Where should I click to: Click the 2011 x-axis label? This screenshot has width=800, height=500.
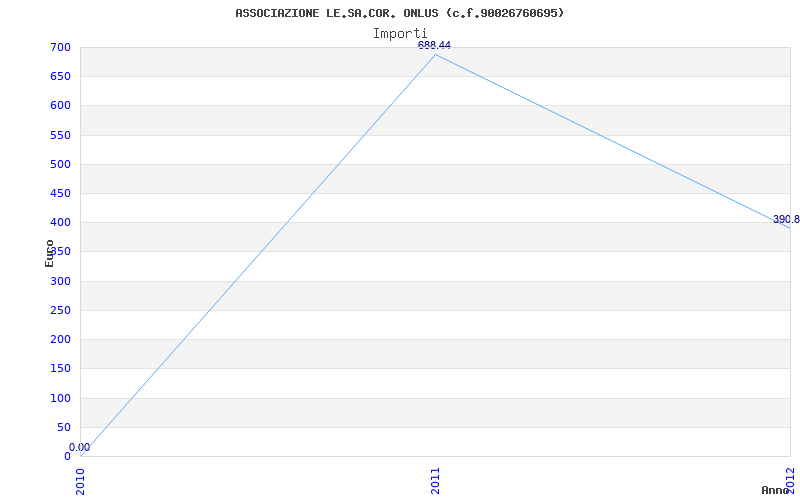click(x=435, y=482)
